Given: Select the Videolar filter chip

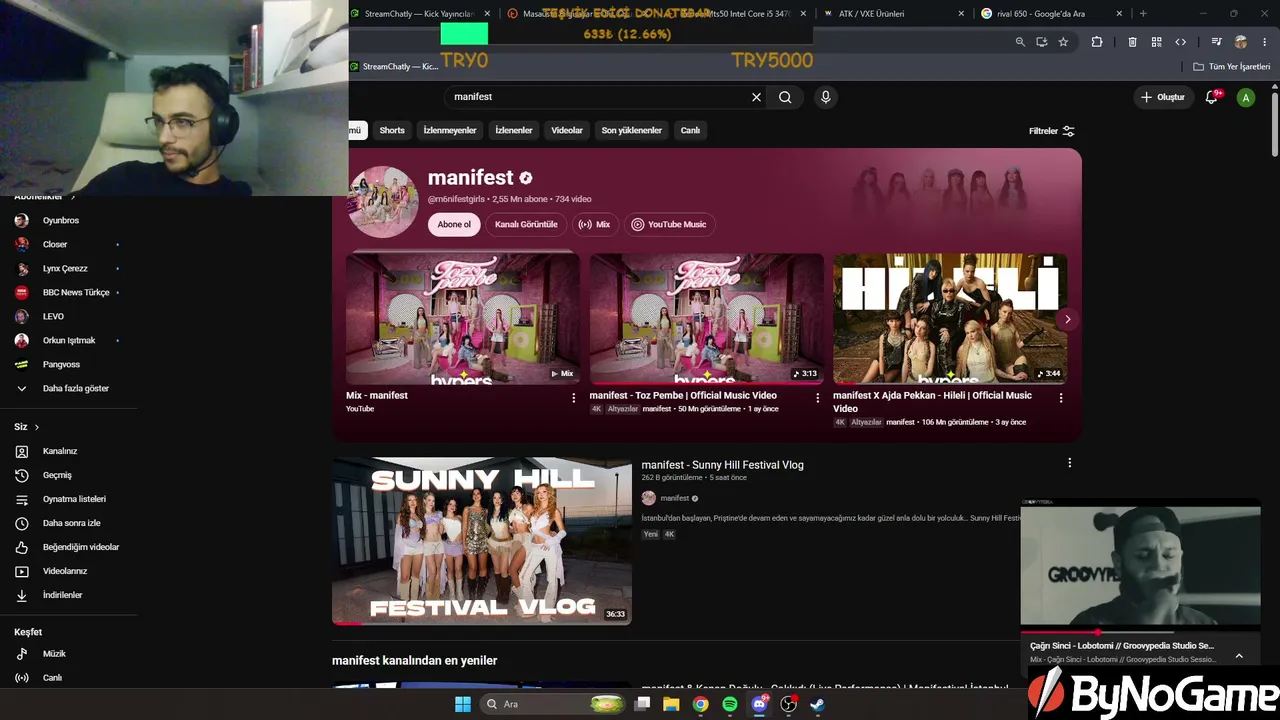Looking at the screenshot, I should [567, 130].
